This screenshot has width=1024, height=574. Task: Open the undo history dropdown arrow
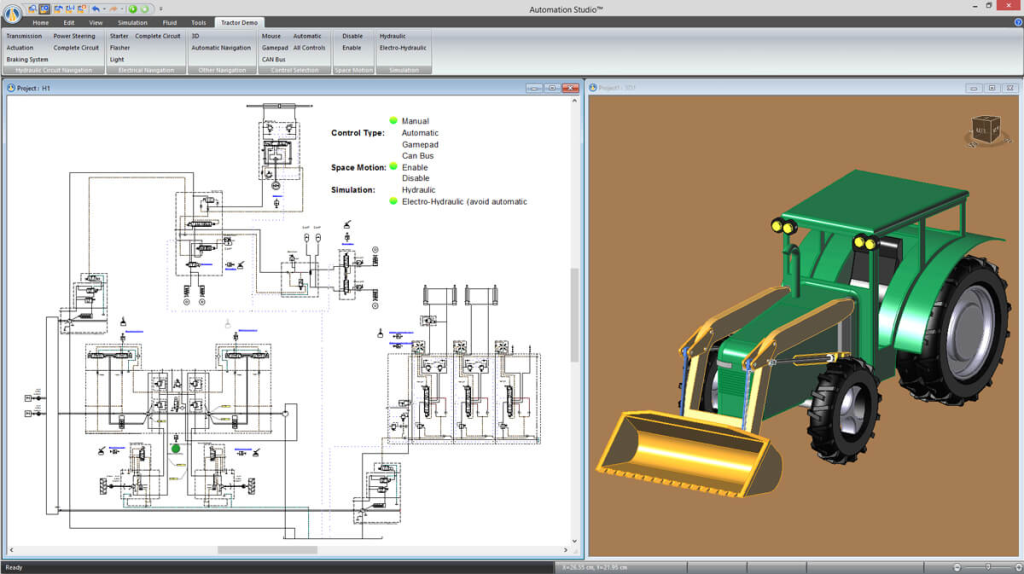point(104,9)
